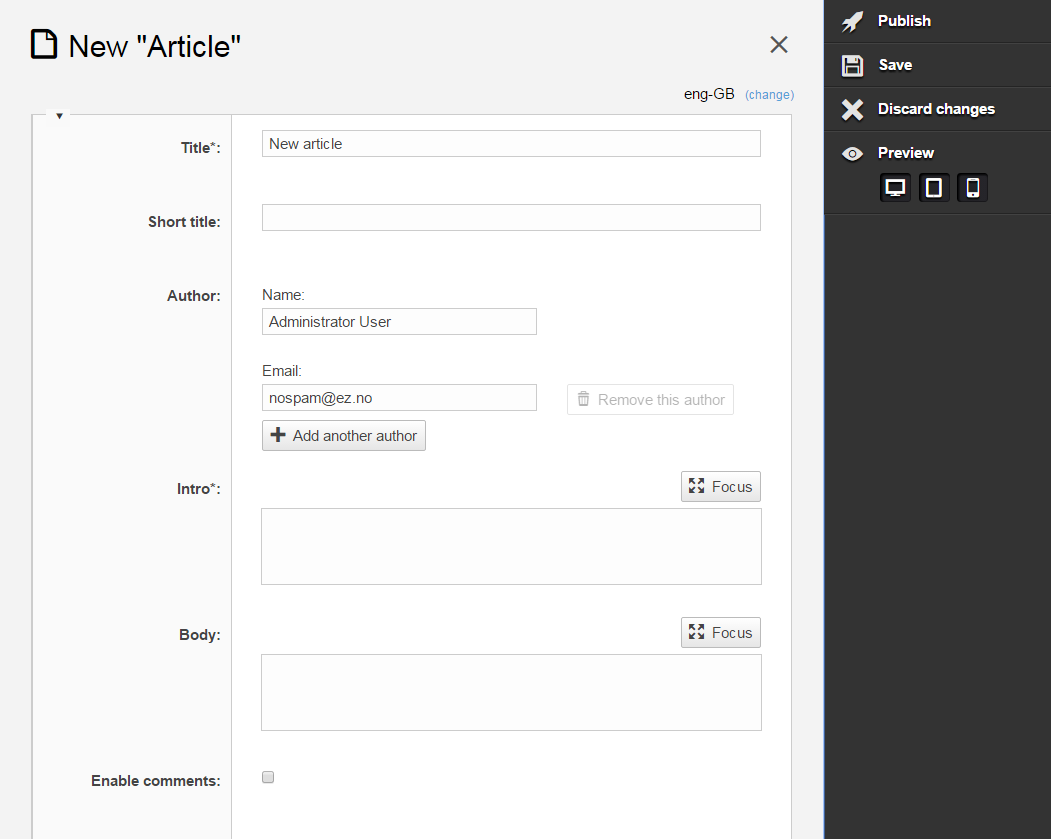
Task: Preview in desktop monitor mode
Action: (x=895, y=188)
